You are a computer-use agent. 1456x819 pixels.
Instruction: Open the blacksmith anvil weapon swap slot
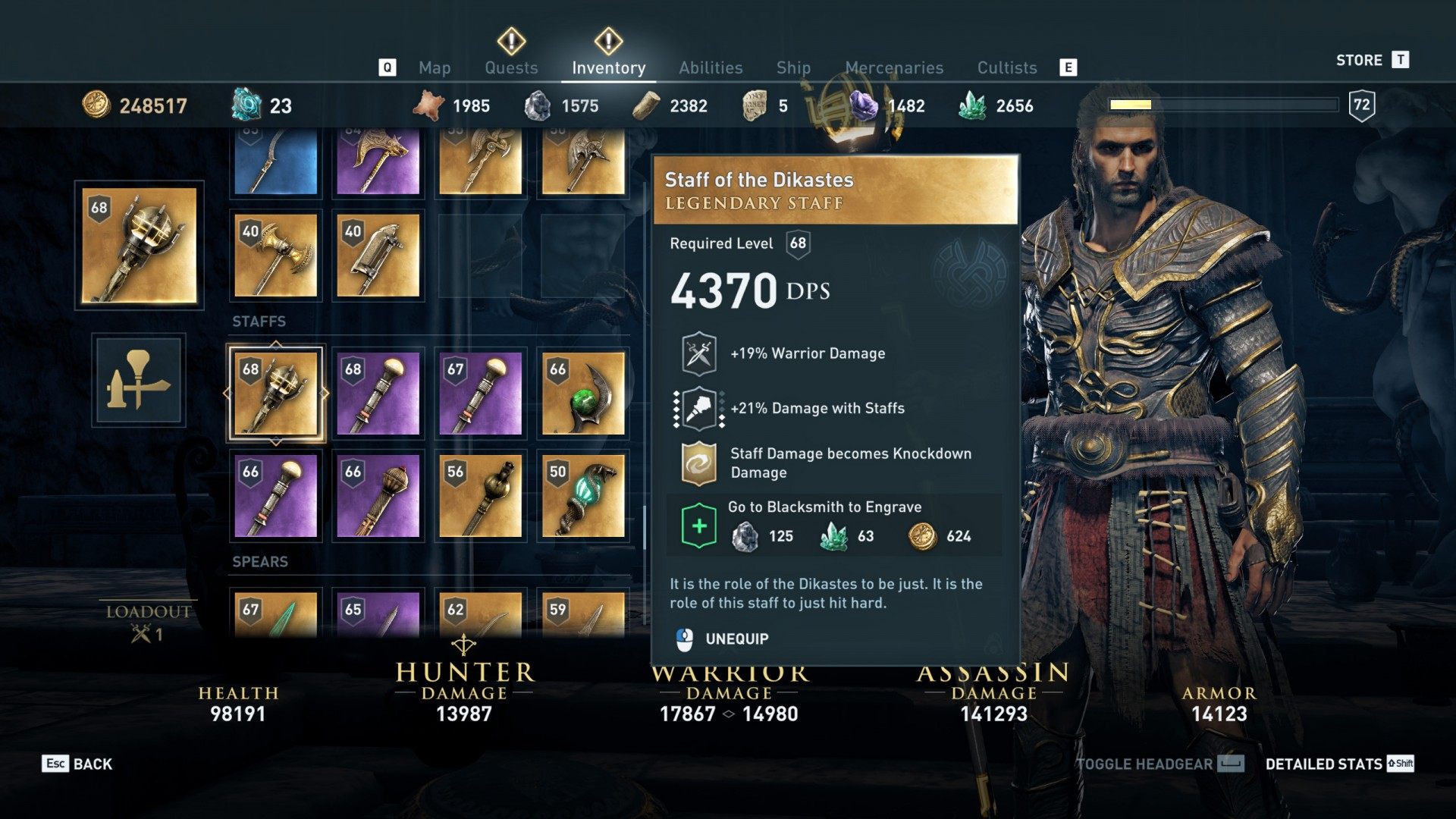click(x=139, y=381)
